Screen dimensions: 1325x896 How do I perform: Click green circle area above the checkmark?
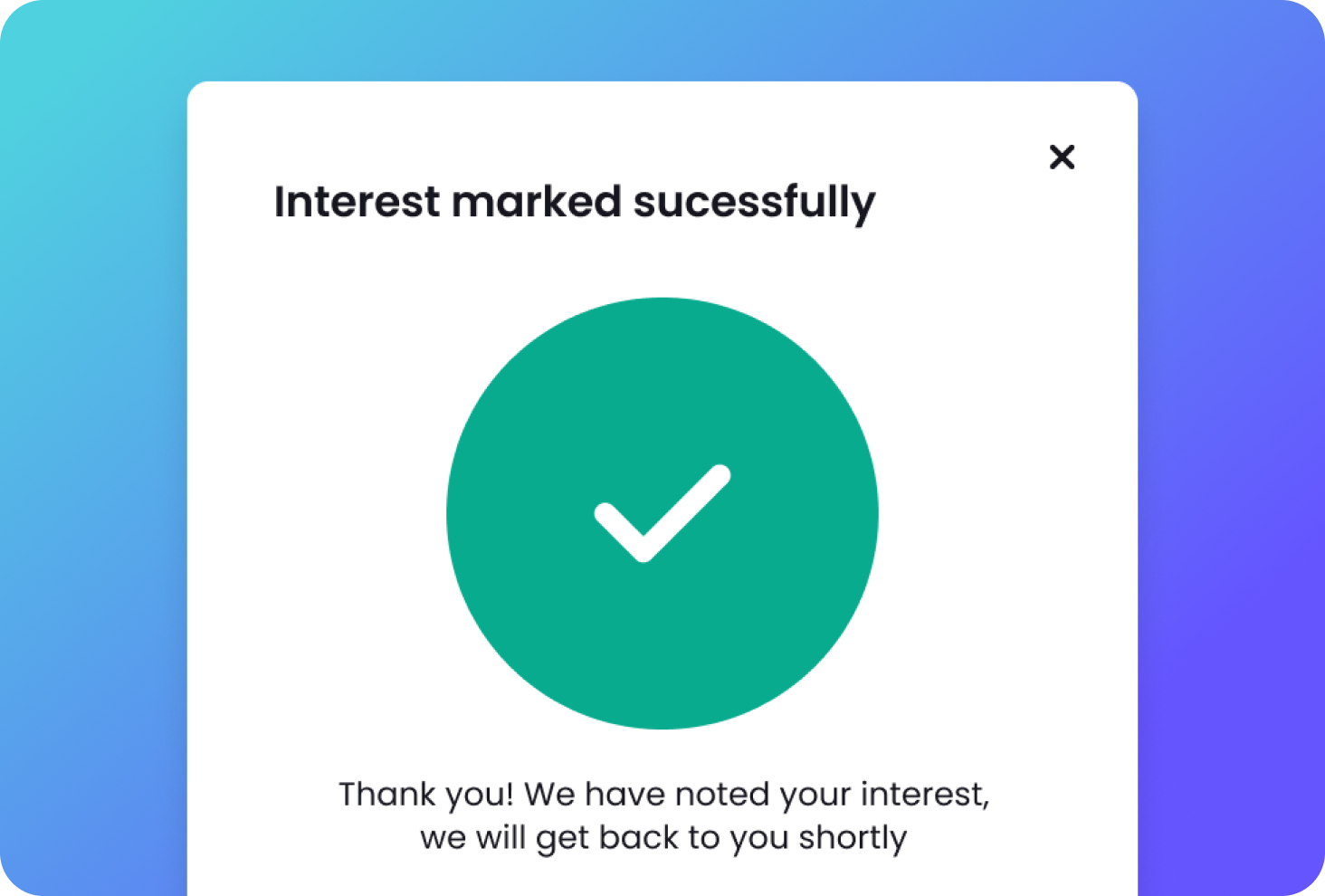(662, 380)
